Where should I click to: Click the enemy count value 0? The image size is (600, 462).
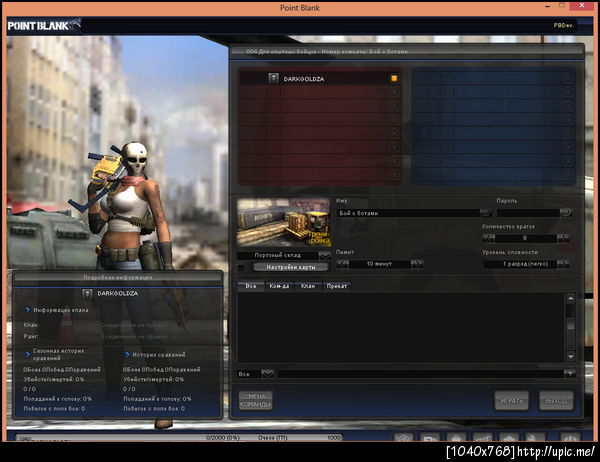(x=525, y=238)
